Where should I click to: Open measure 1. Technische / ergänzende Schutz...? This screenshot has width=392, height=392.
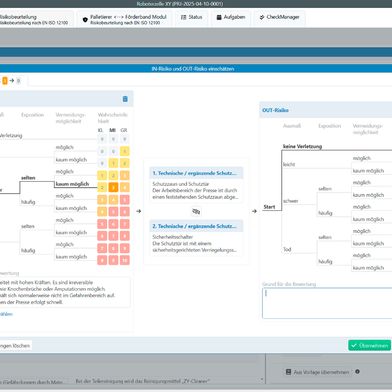[196, 173]
